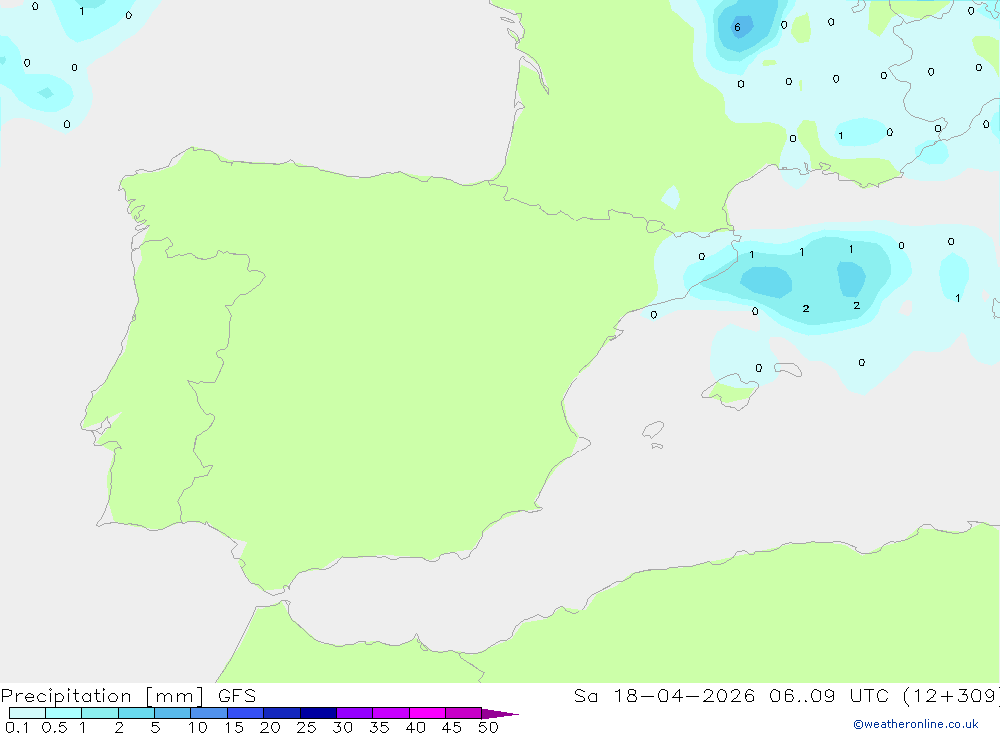Pick the 45–50 mm legend color swatch
Image resolution: width=1000 pixels, height=733 pixels.
coord(464,713)
